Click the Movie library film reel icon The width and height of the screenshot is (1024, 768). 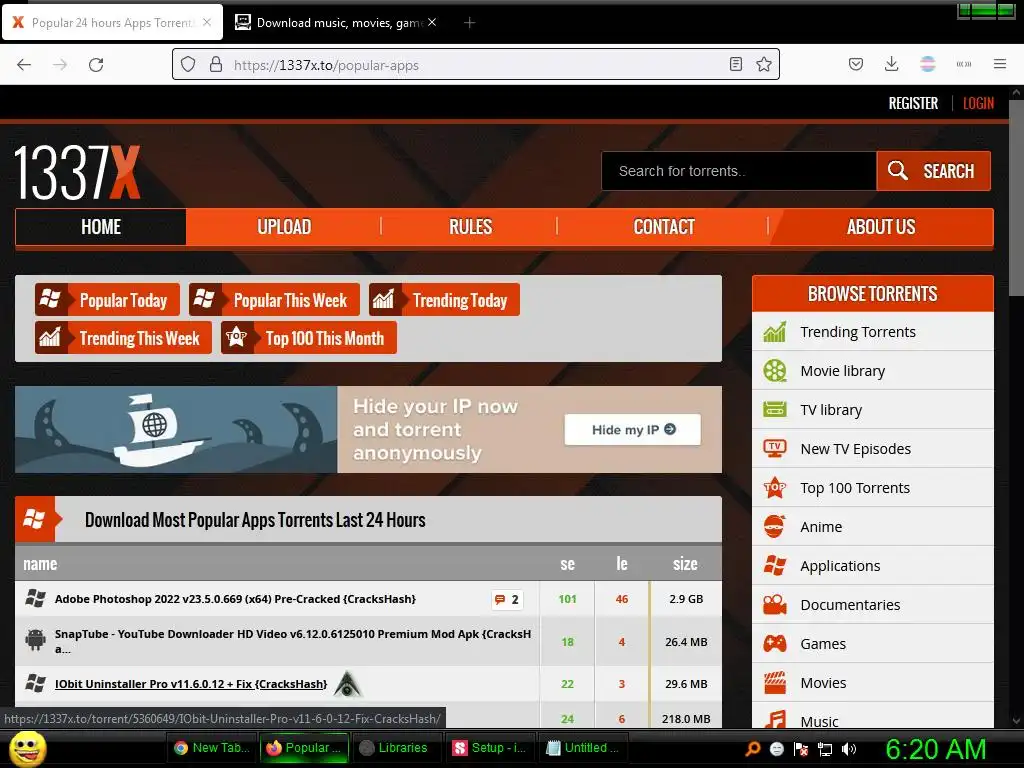775,371
